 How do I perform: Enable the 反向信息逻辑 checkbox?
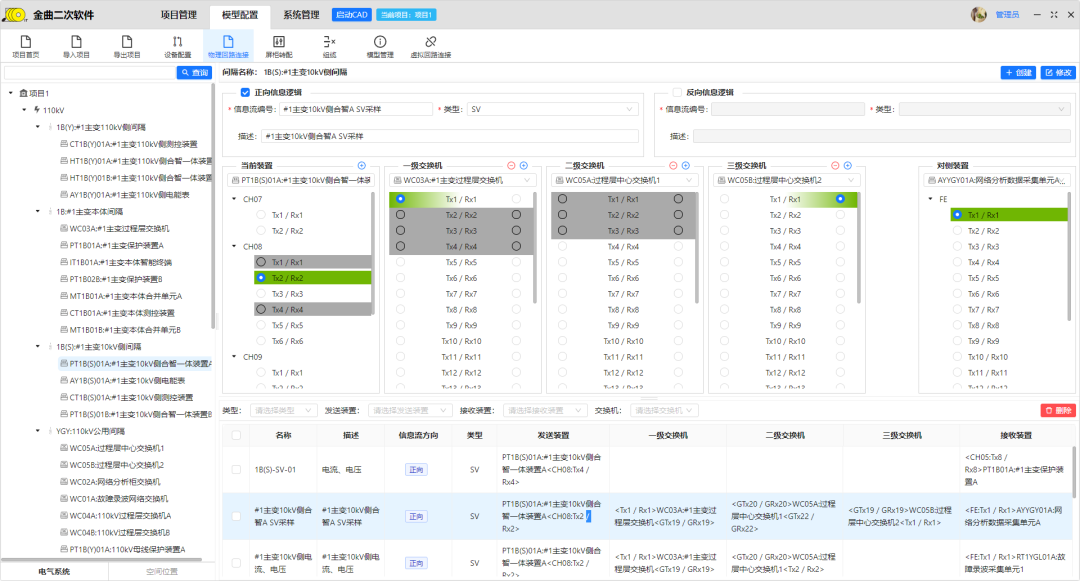(x=677, y=92)
